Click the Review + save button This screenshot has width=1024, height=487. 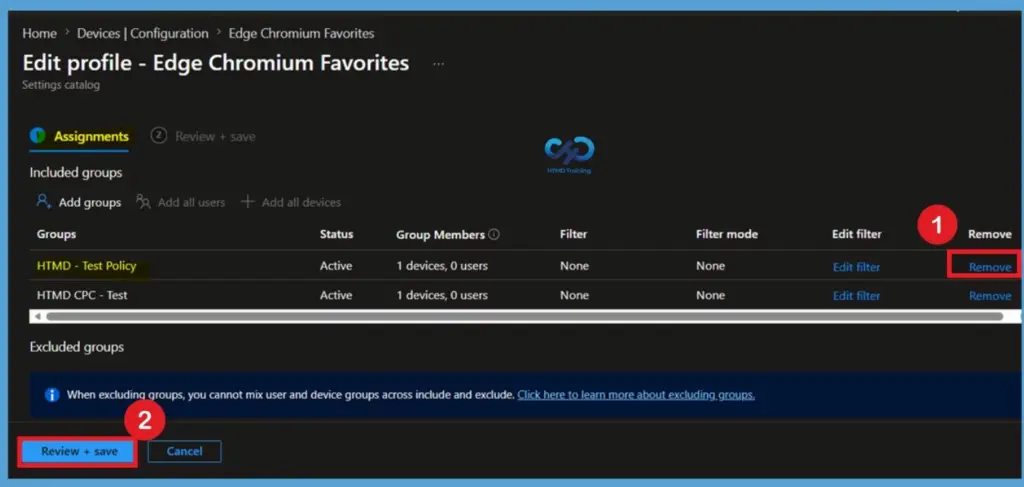[79, 451]
